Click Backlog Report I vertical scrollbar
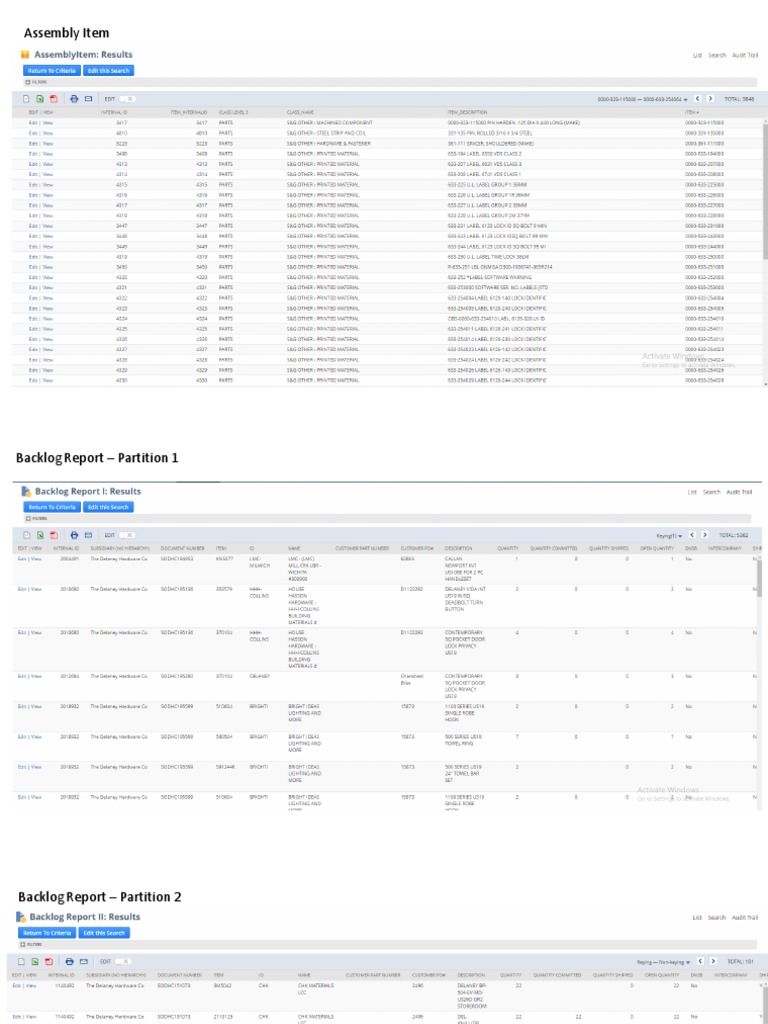 [759, 578]
